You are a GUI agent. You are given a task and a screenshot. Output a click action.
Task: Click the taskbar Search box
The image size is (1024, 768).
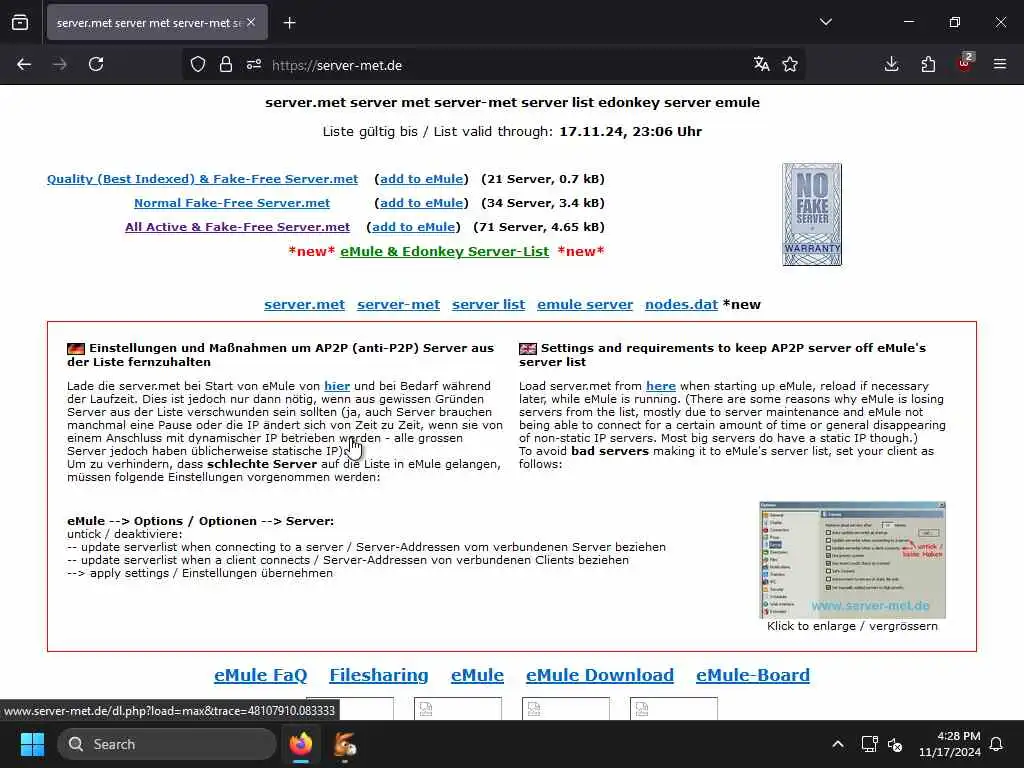pos(167,744)
